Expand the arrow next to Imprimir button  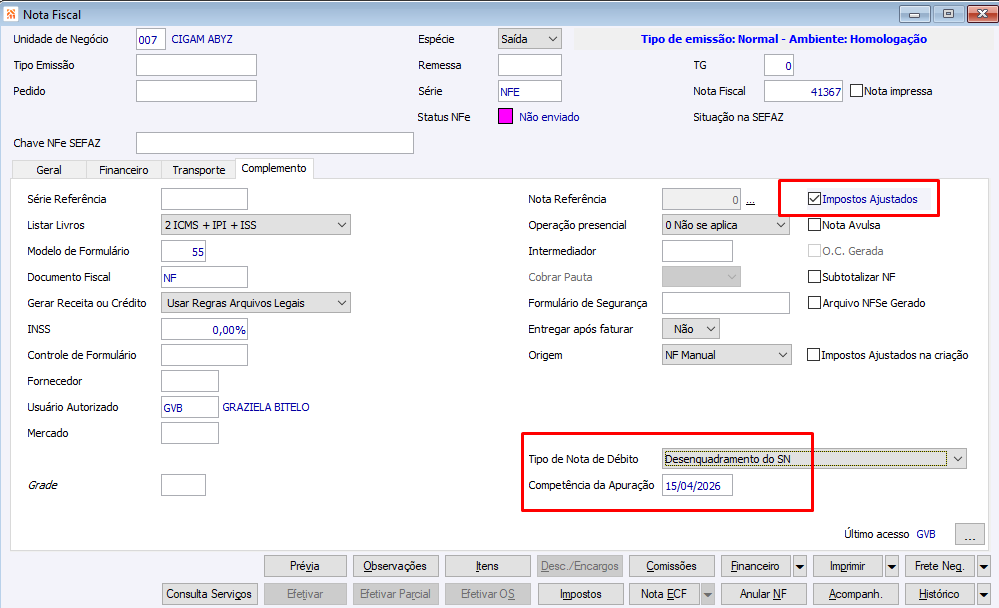click(x=891, y=566)
